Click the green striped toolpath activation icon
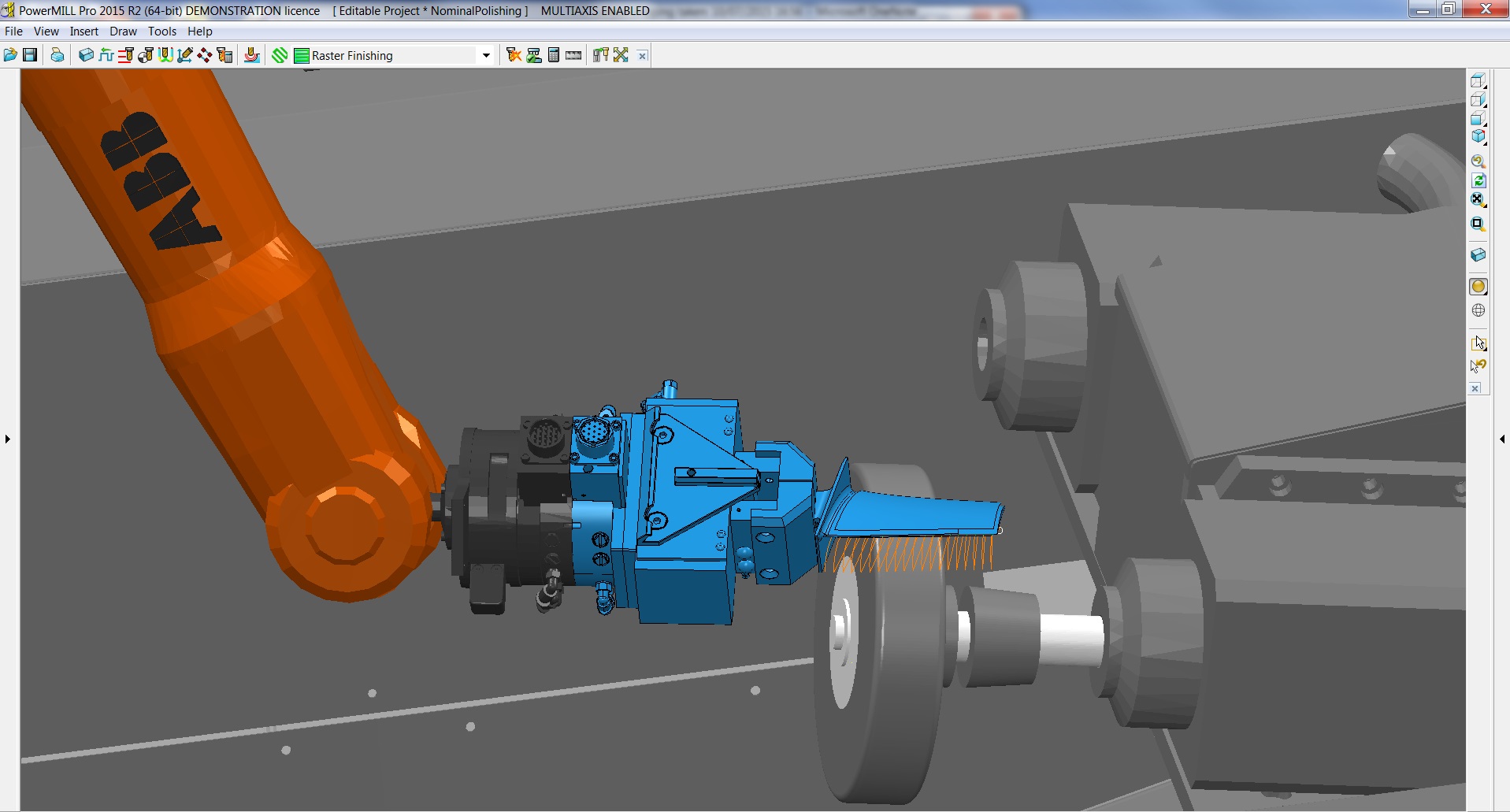 (280, 55)
